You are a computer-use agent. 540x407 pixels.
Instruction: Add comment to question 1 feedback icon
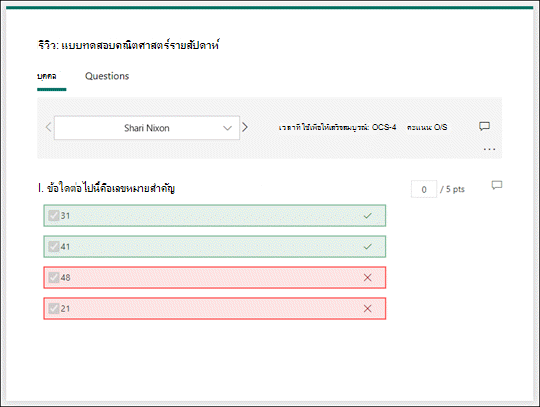click(497, 185)
